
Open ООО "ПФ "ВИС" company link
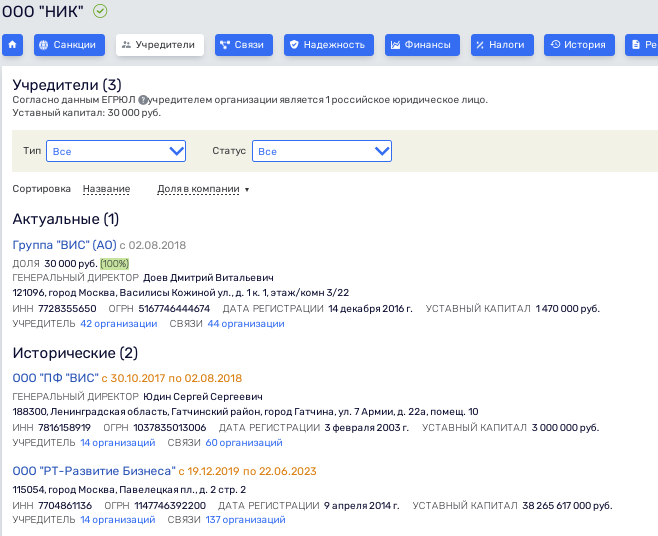(x=55, y=378)
